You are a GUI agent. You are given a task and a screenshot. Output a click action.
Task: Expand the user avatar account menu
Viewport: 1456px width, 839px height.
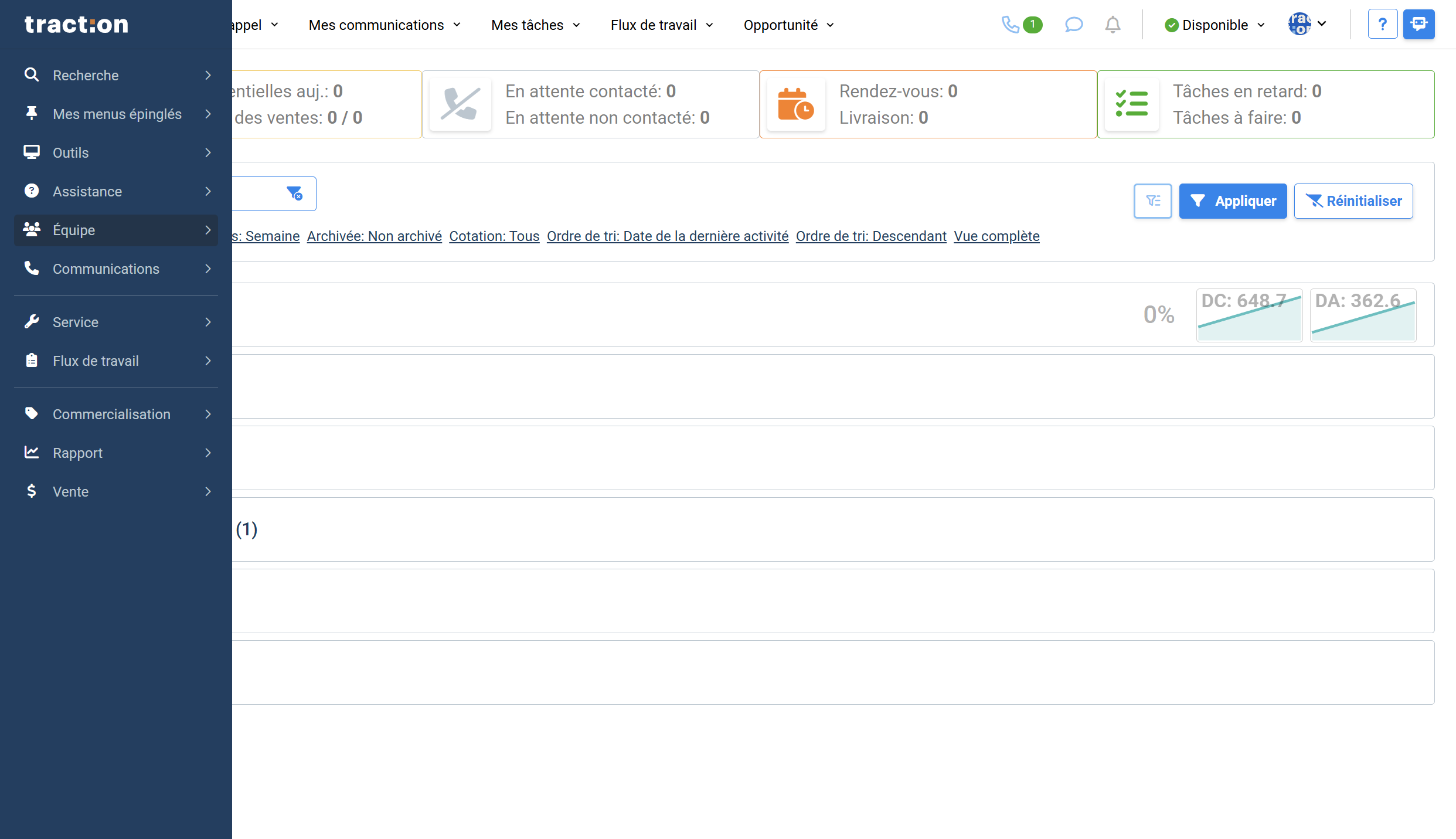click(x=1308, y=24)
